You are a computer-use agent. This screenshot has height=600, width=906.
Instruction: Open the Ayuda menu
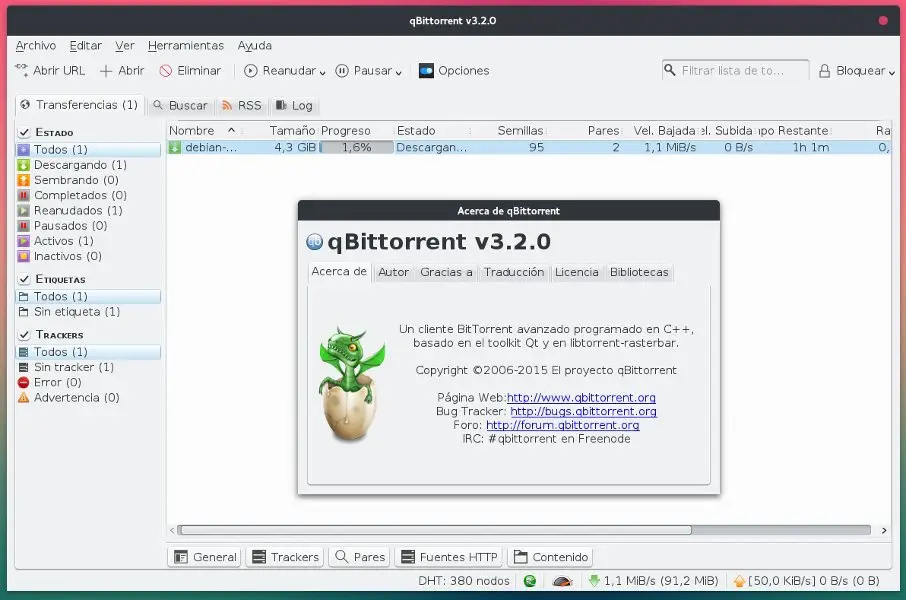[x=254, y=46]
